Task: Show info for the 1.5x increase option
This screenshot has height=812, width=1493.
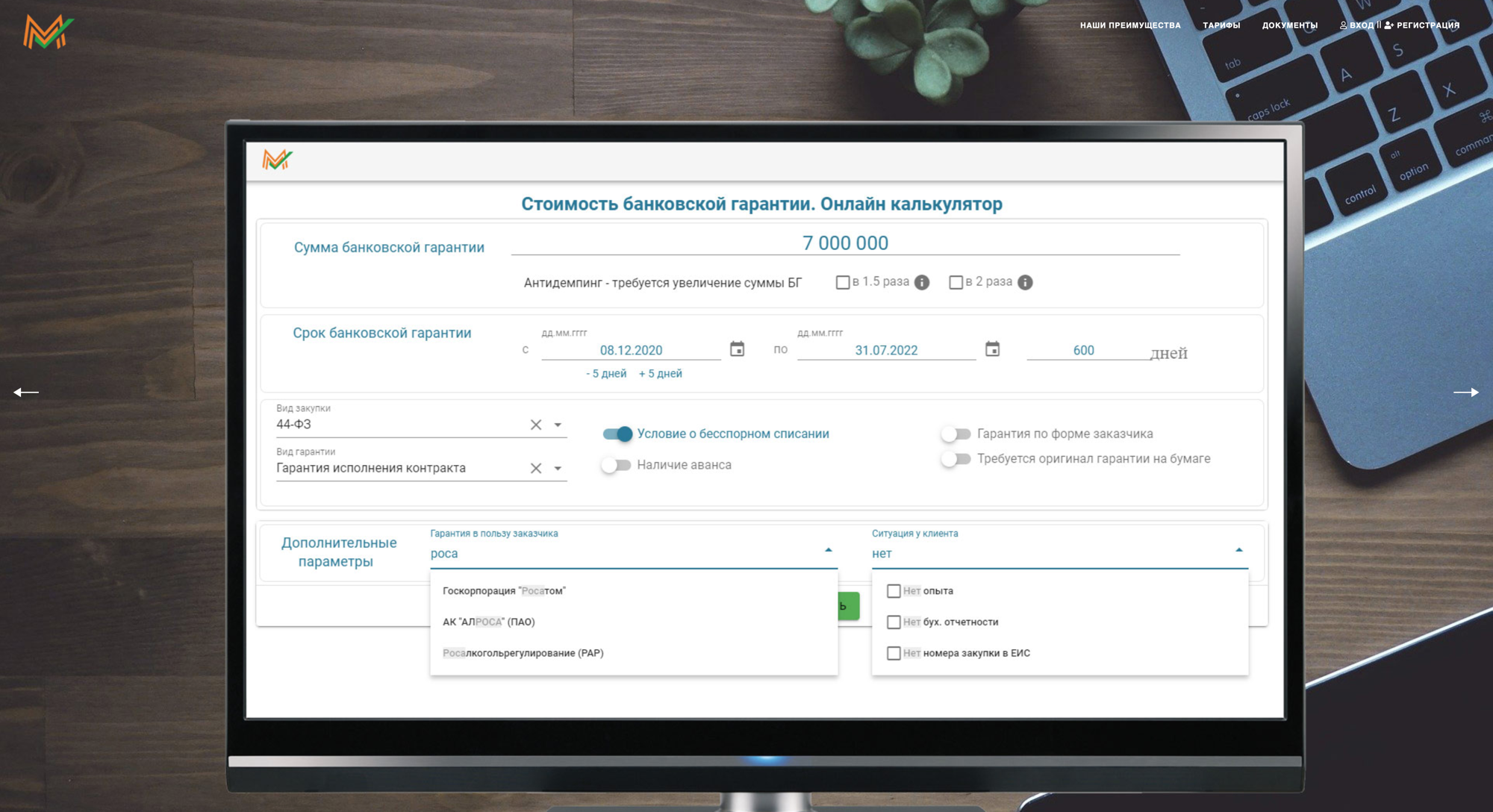Action: point(922,282)
